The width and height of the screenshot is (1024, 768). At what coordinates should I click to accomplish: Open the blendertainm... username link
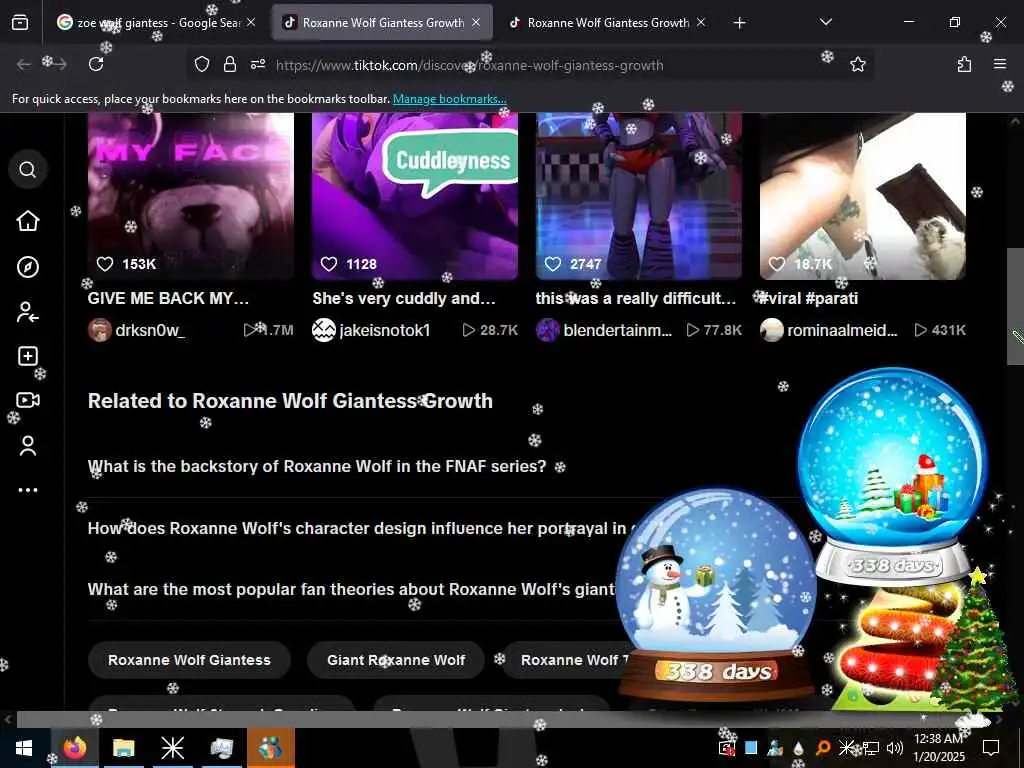(617, 330)
